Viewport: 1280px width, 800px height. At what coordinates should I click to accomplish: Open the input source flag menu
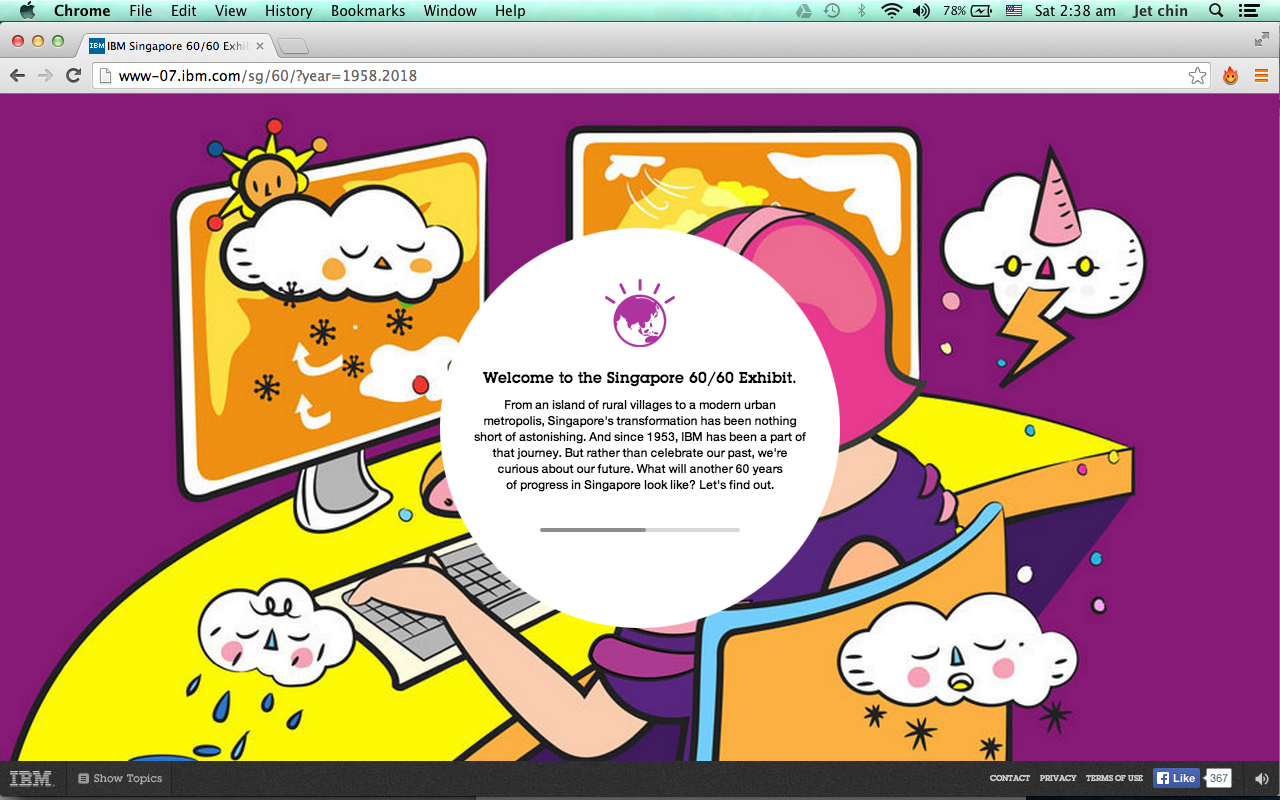pyautogui.click(x=1014, y=11)
